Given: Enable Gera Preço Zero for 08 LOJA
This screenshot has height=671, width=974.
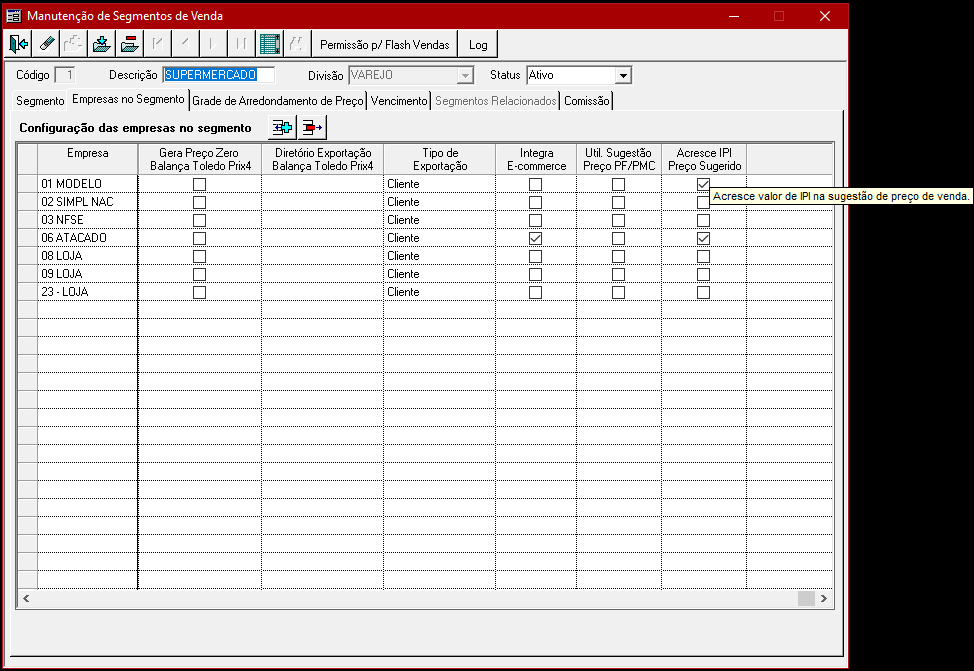Looking at the screenshot, I should 199,257.
